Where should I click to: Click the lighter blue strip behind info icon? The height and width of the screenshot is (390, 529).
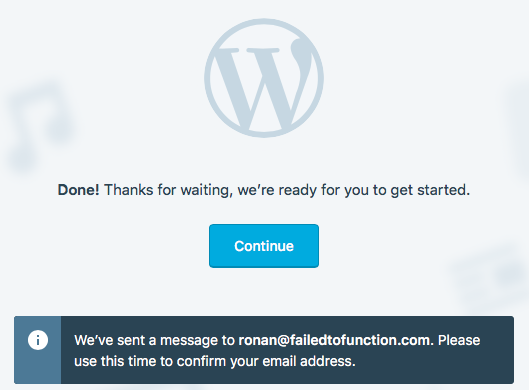[37, 350]
